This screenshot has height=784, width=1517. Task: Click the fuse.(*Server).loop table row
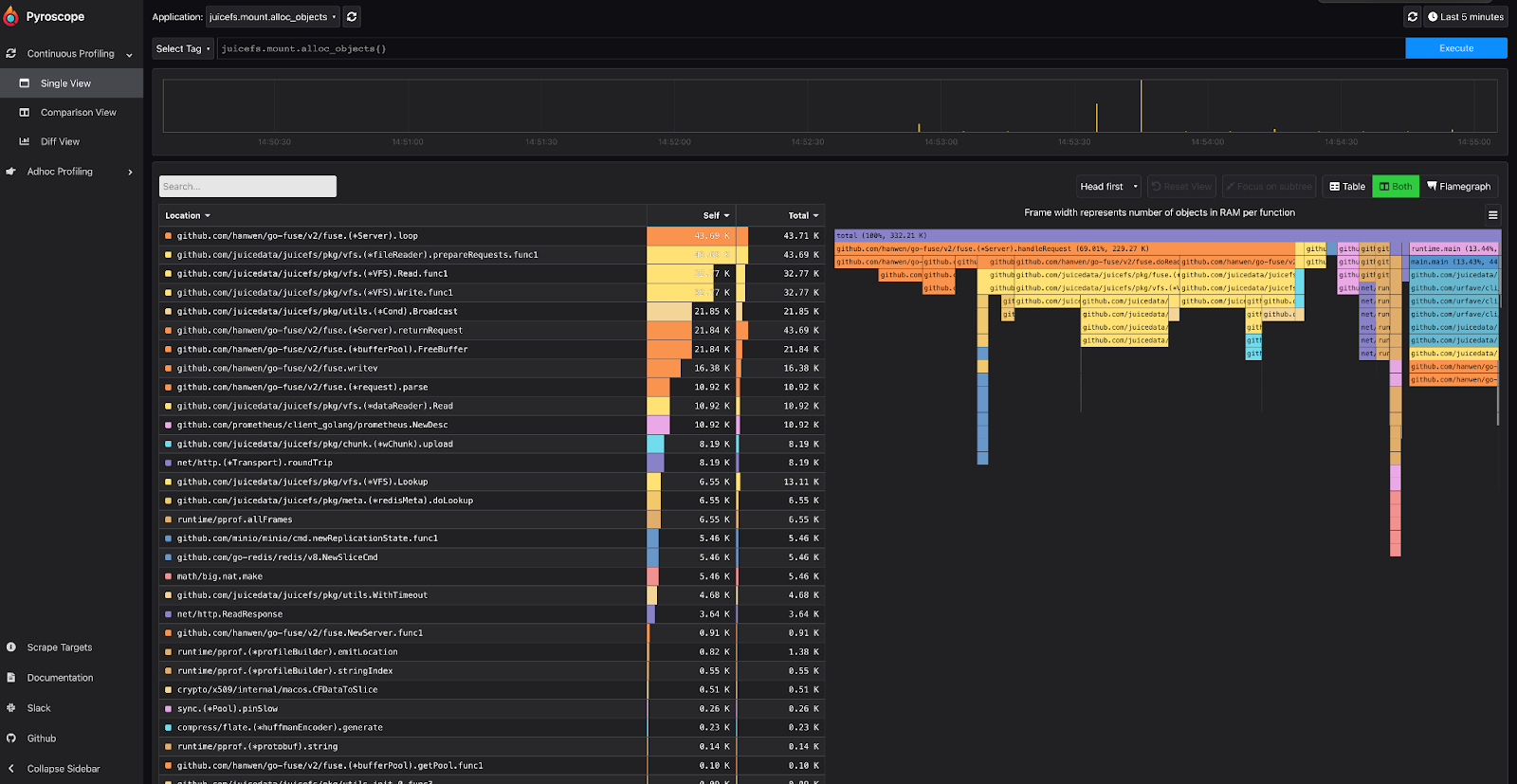pos(492,236)
